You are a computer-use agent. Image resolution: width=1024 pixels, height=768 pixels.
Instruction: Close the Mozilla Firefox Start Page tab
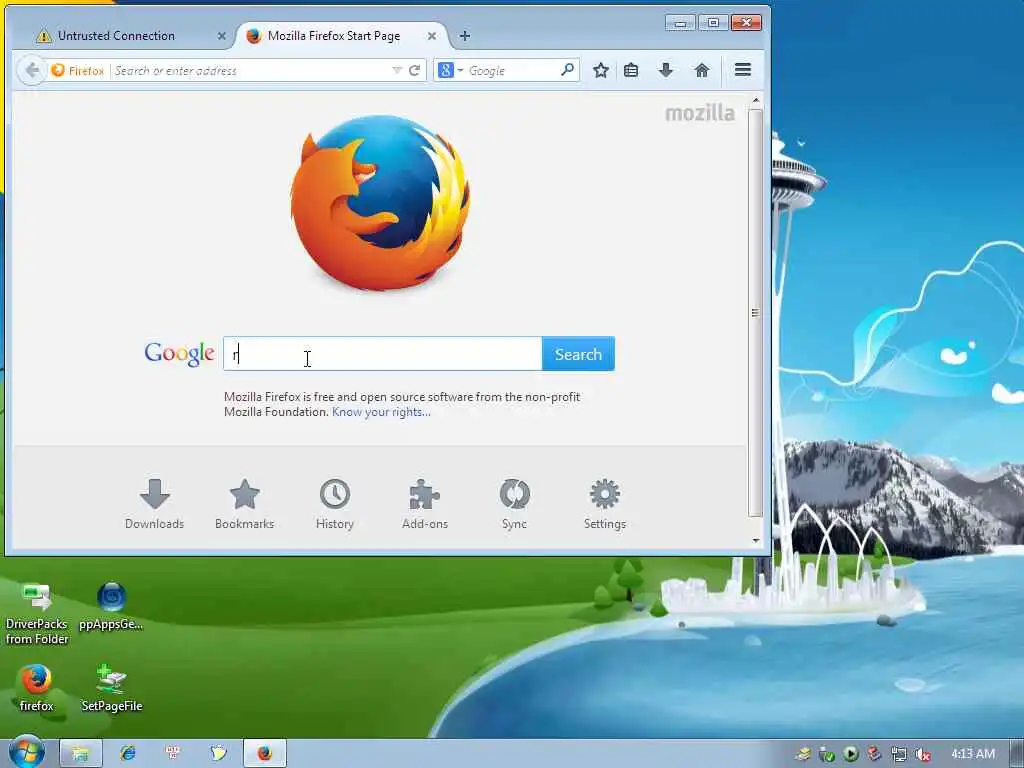(432, 36)
